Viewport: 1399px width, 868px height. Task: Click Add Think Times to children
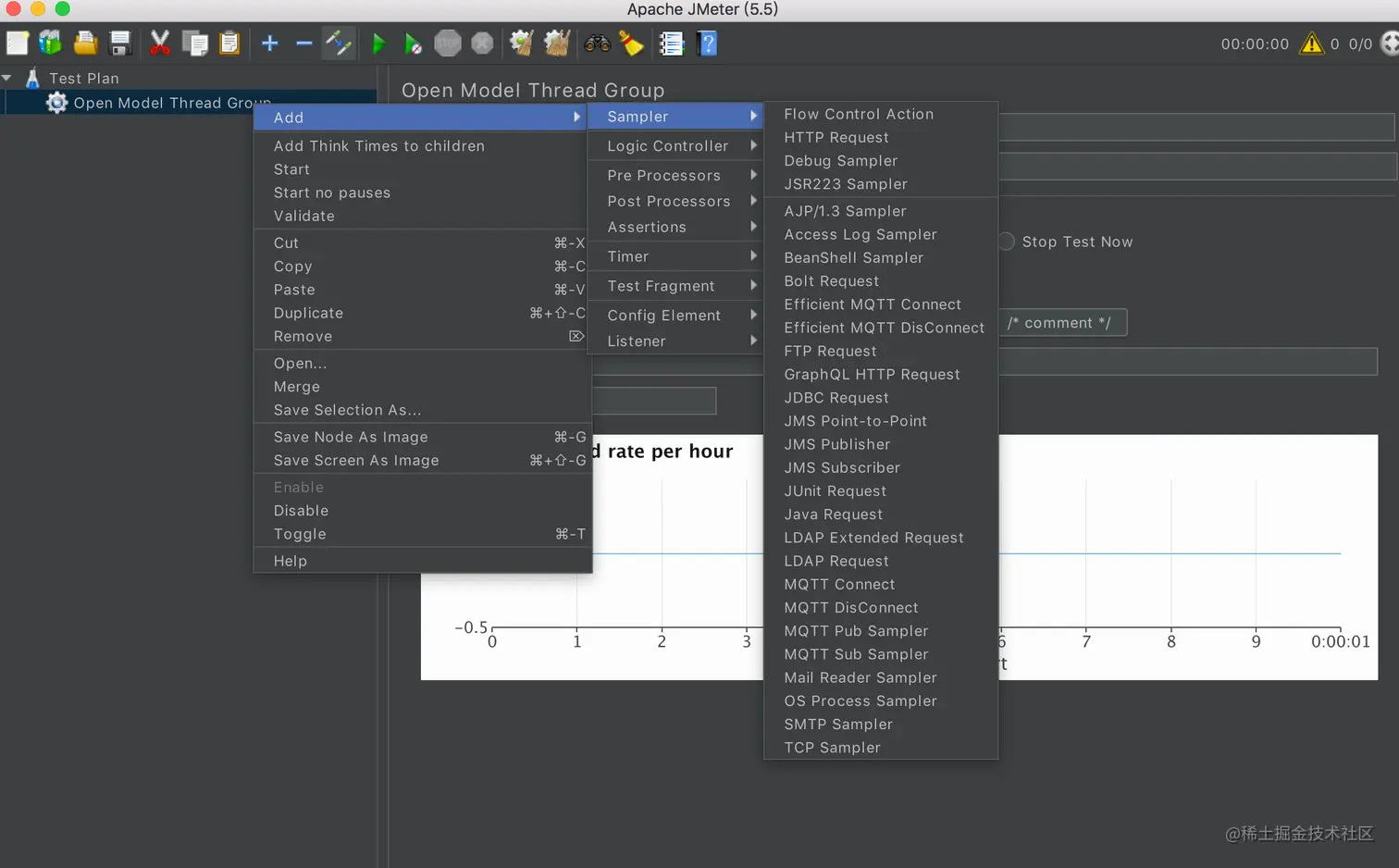[423, 146]
